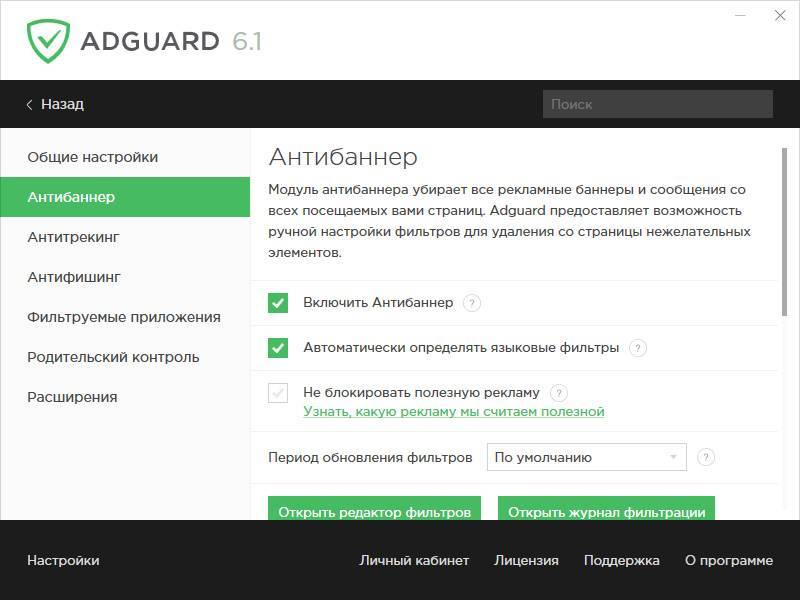800x600 pixels.
Task: Toggle the Включить Антибаннер checkbox
Action: click(278, 303)
